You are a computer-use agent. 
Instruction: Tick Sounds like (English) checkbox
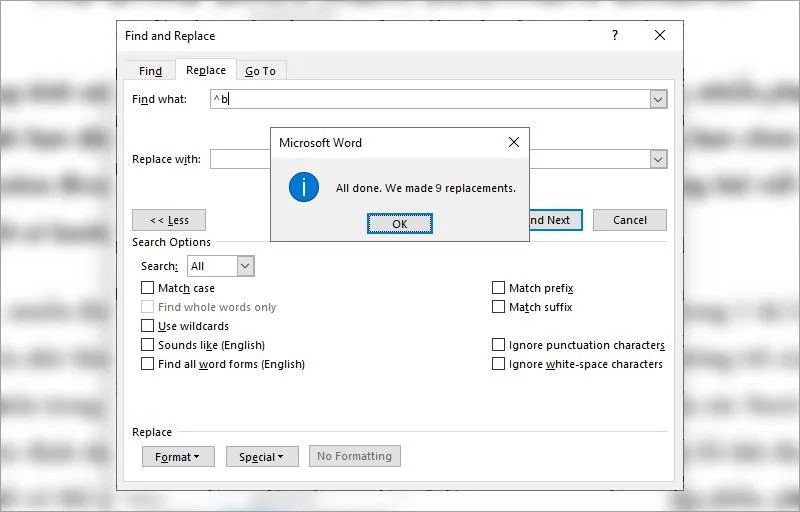[x=147, y=345]
